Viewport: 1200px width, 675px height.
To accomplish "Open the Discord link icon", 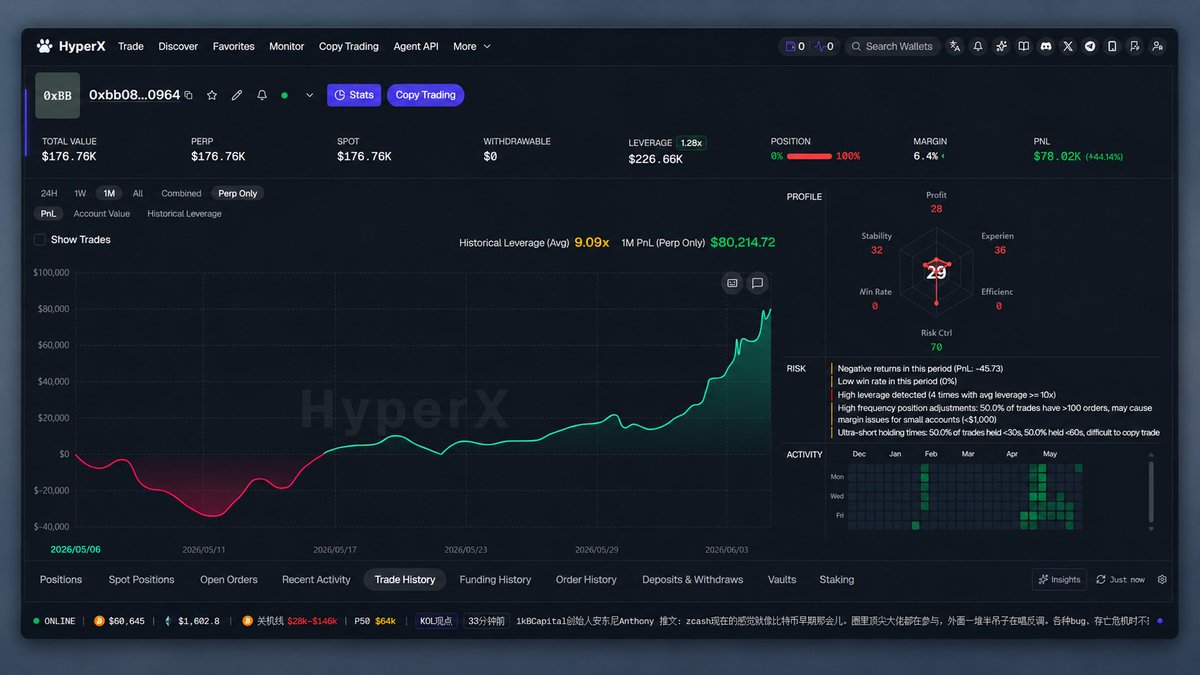I will 1046,46.
